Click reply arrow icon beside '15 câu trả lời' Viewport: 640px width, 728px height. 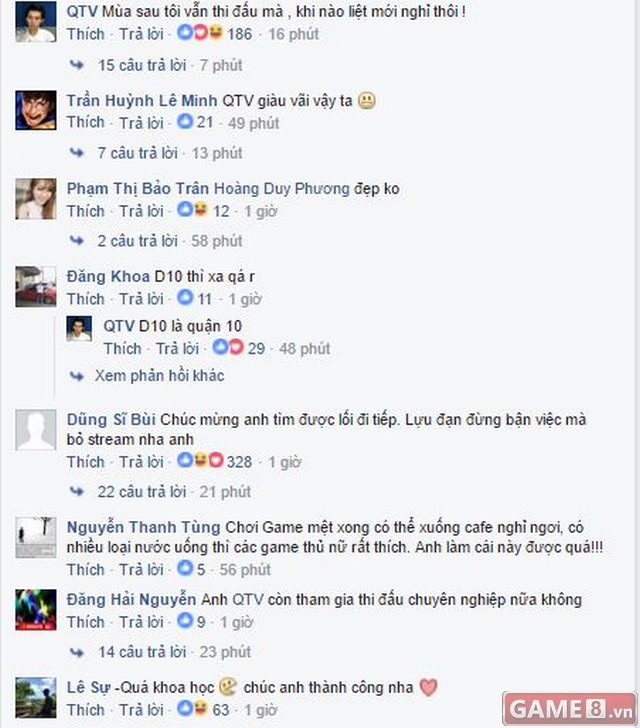pos(77,65)
